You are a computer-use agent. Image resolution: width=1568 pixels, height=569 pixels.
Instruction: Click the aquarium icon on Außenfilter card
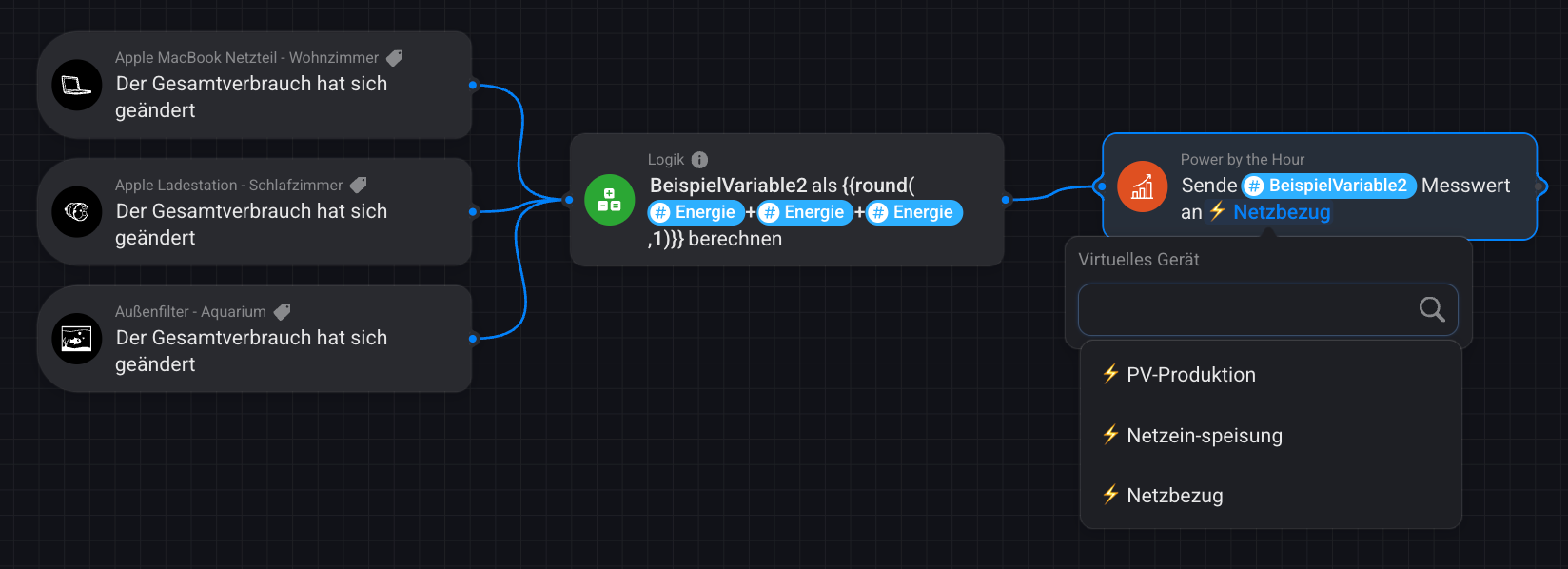coord(76,339)
